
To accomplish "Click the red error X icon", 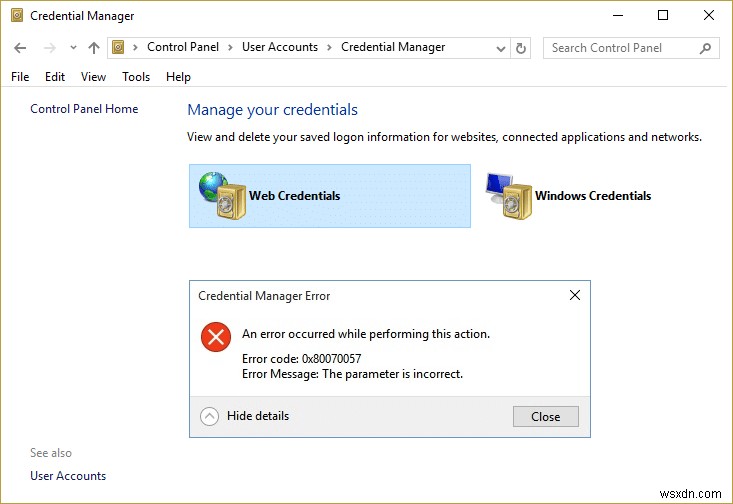I will [x=216, y=336].
